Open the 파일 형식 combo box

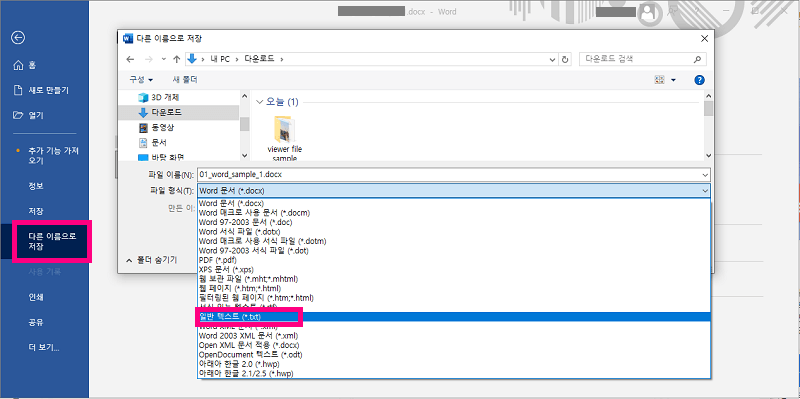point(454,191)
